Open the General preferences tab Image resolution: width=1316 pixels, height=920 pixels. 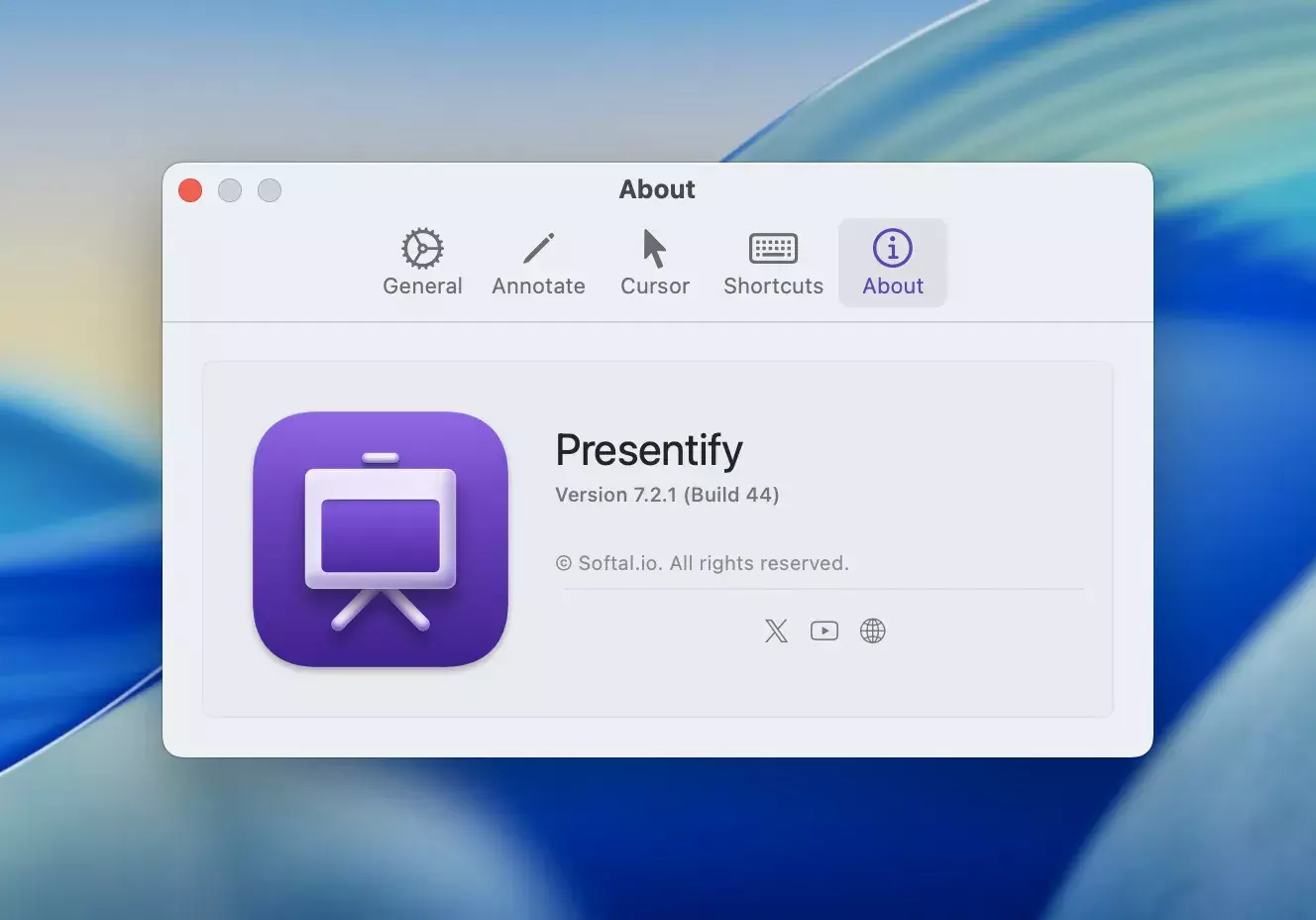point(422,263)
